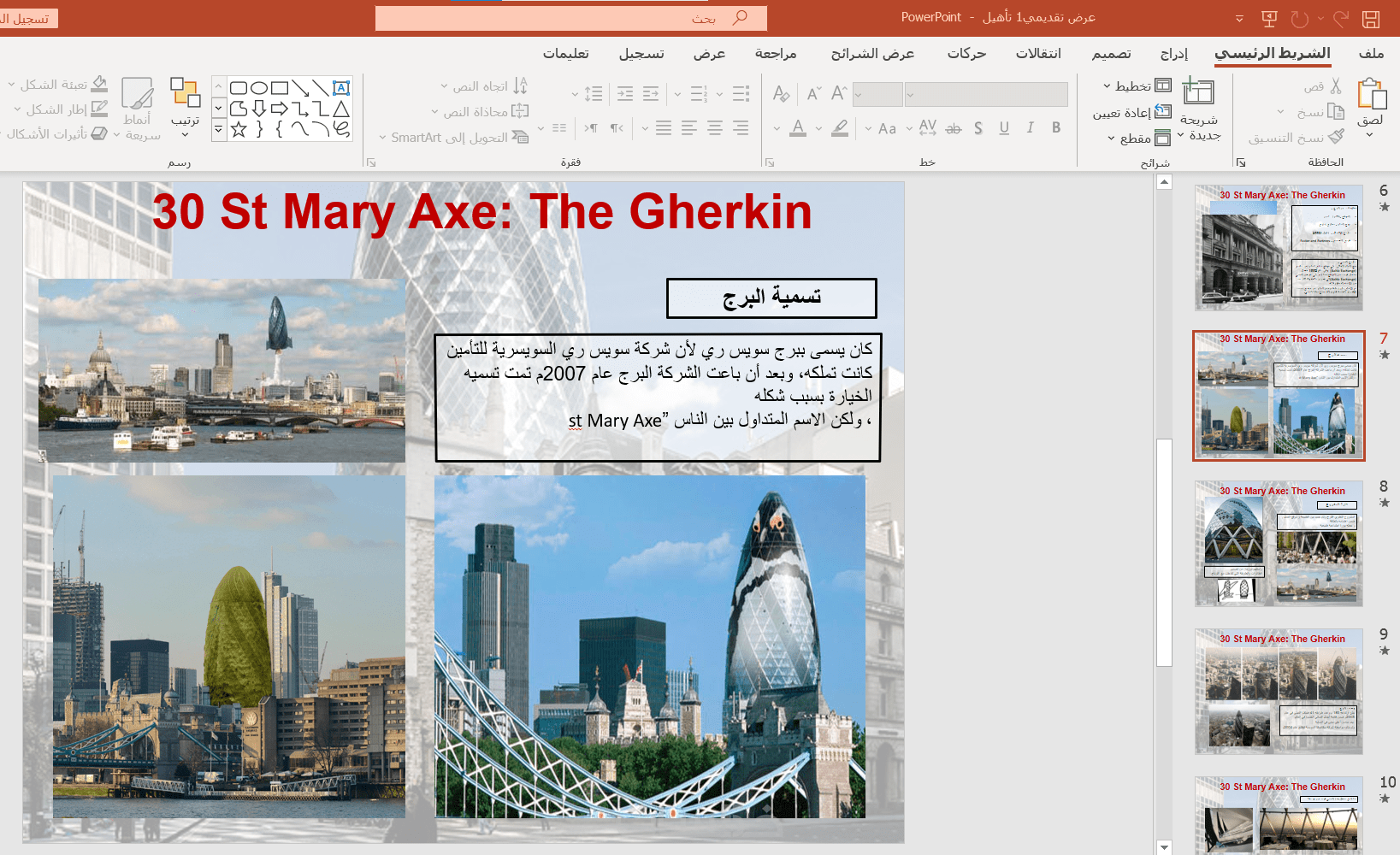Center-align the text
The height and width of the screenshot is (855, 1400).
(715, 128)
